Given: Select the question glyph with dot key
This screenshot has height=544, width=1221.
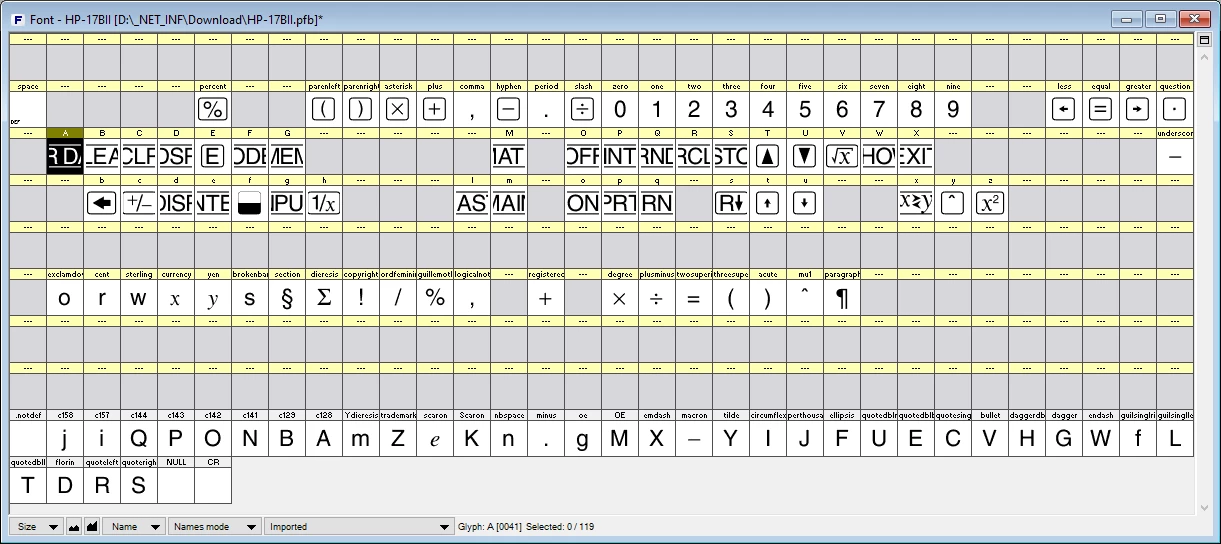Looking at the screenshot, I should 1175,109.
